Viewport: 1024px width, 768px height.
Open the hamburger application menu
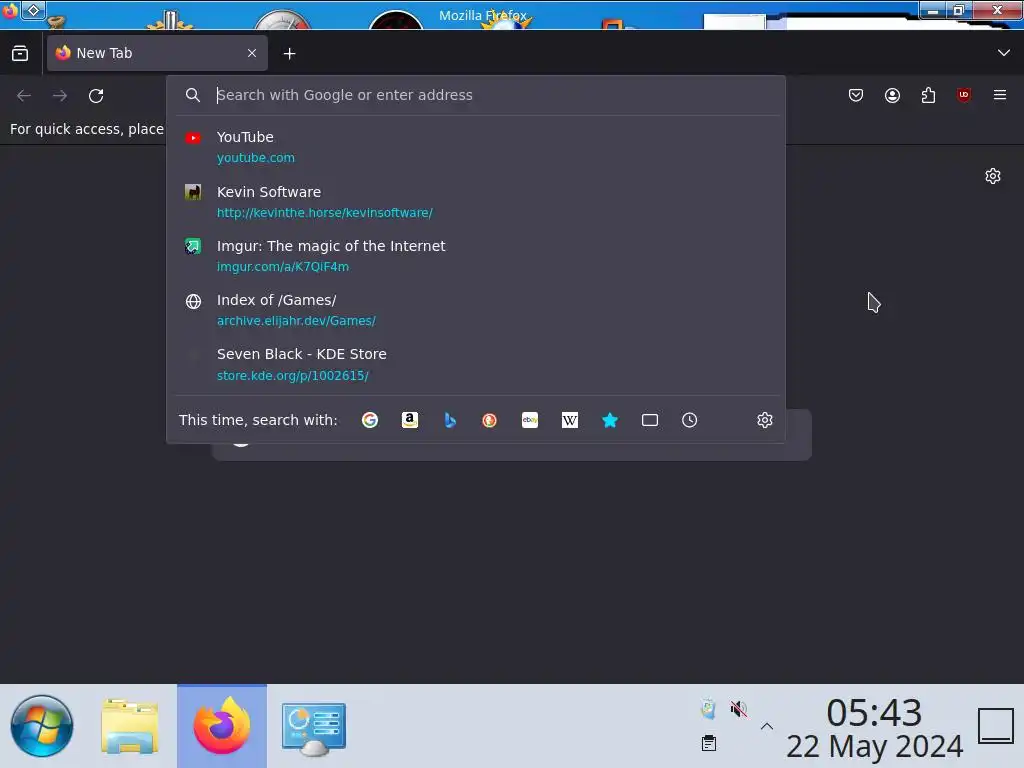pos(1000,95)
